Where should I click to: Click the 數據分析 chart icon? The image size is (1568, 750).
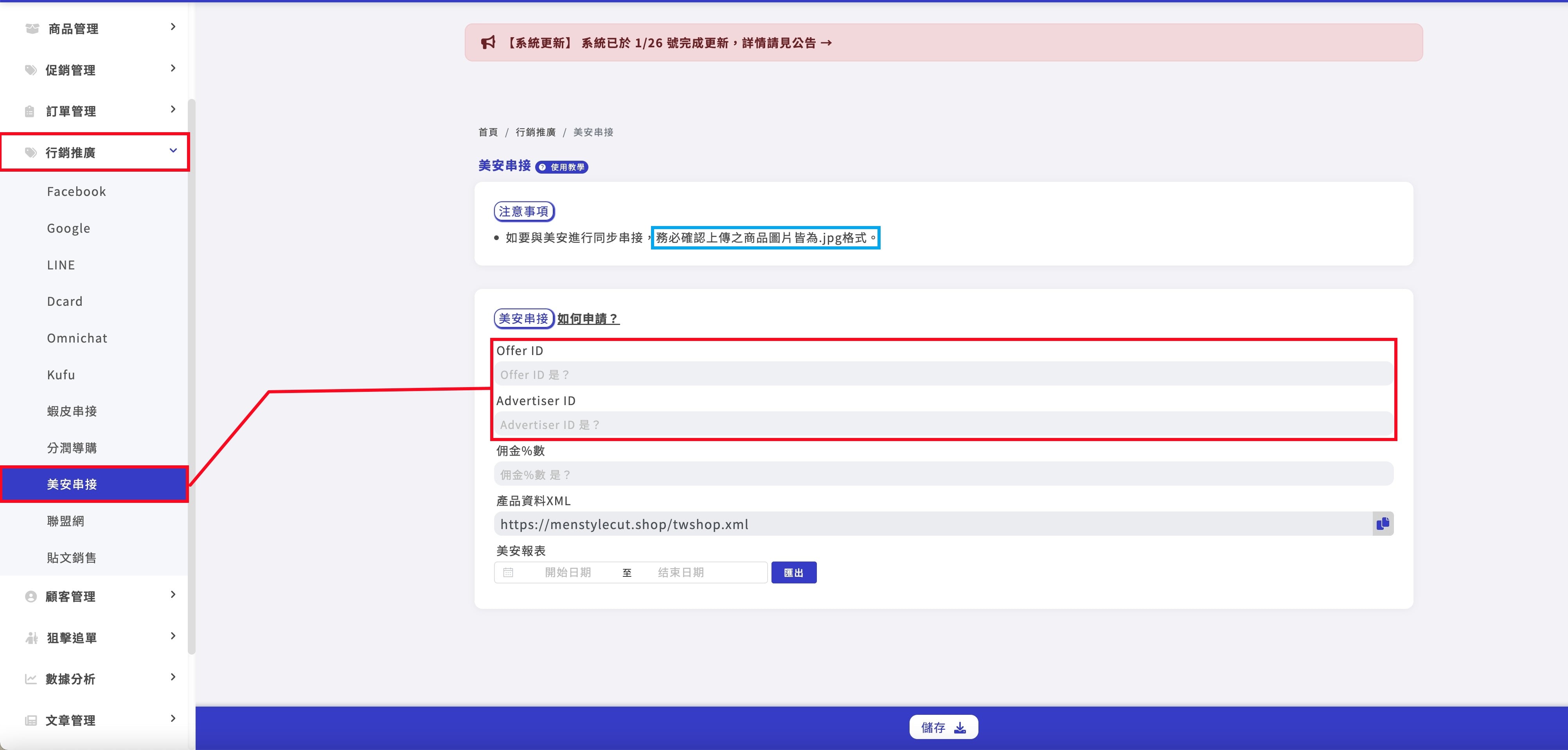pyautogui.click(x=31, y=679)
